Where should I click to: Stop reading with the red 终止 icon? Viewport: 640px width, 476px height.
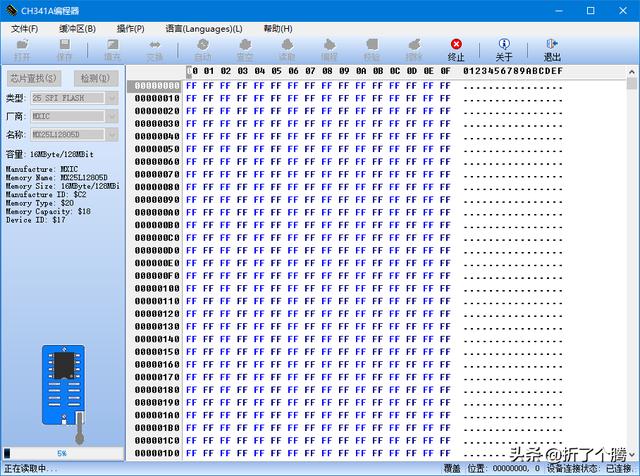click(x=456, y=49)
